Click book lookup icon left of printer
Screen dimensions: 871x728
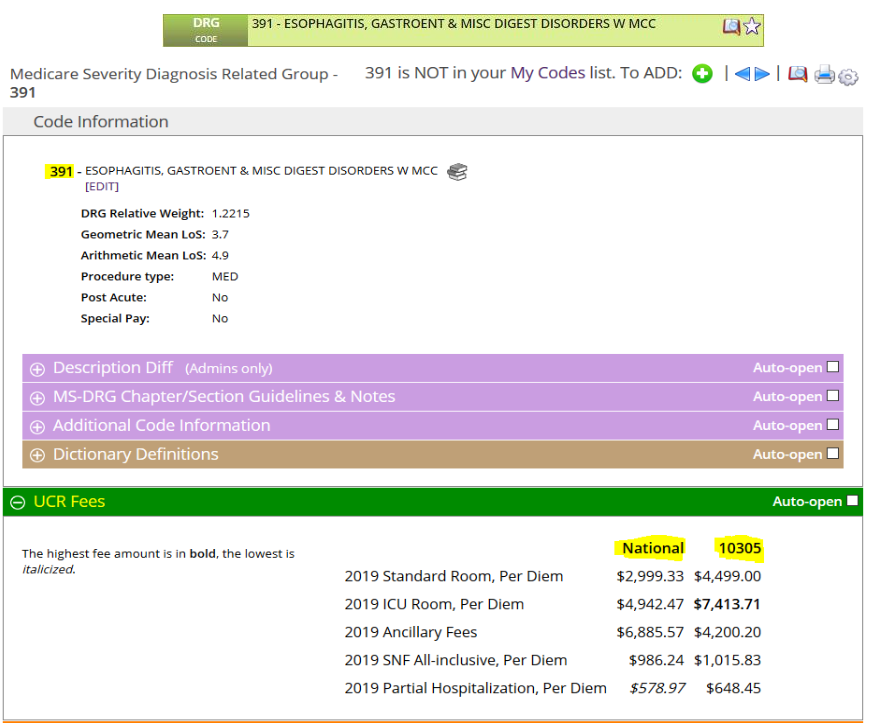(x=797, y=74)
